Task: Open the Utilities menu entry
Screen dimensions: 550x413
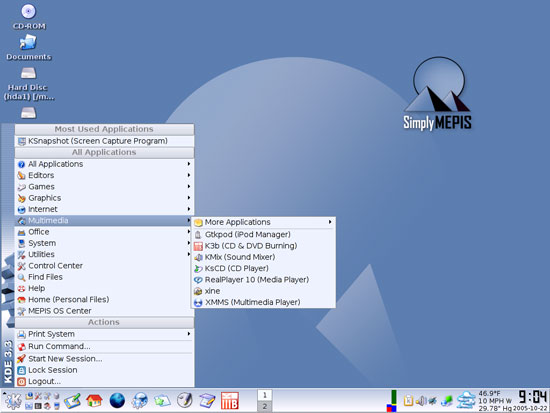Action: pos(104,254)
